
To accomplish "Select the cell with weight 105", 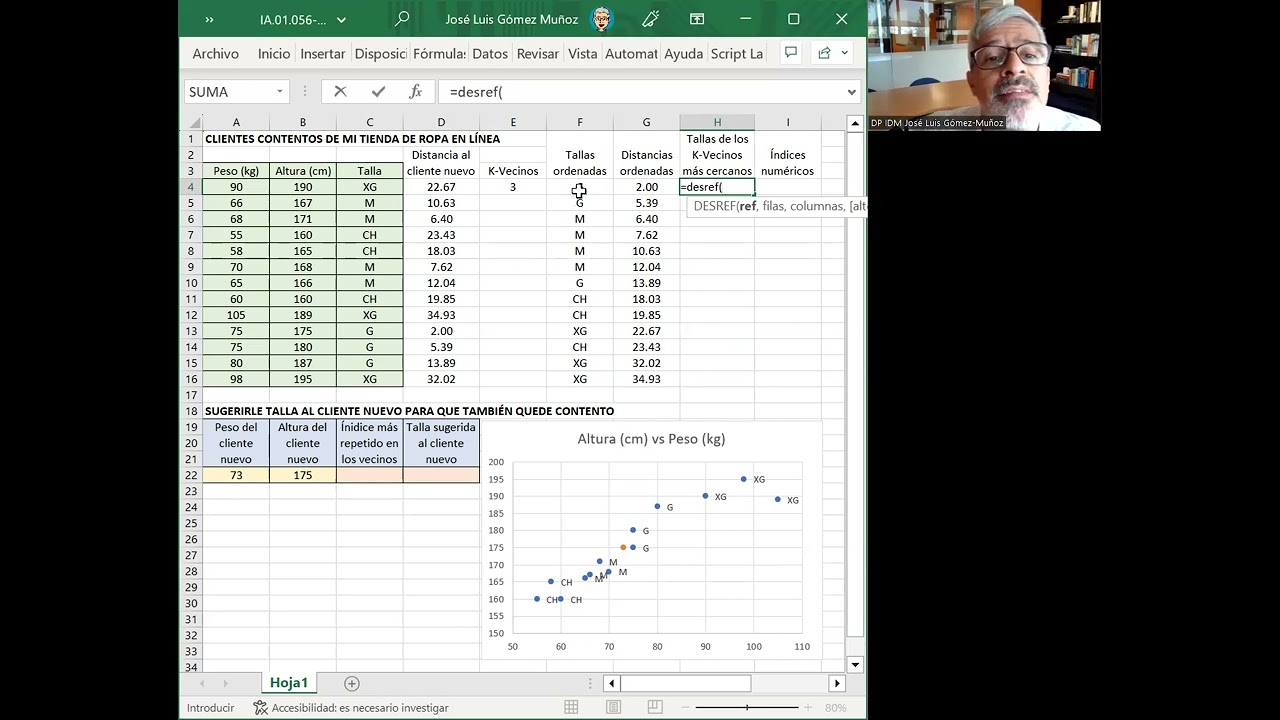I will click(x=236, y=315).
